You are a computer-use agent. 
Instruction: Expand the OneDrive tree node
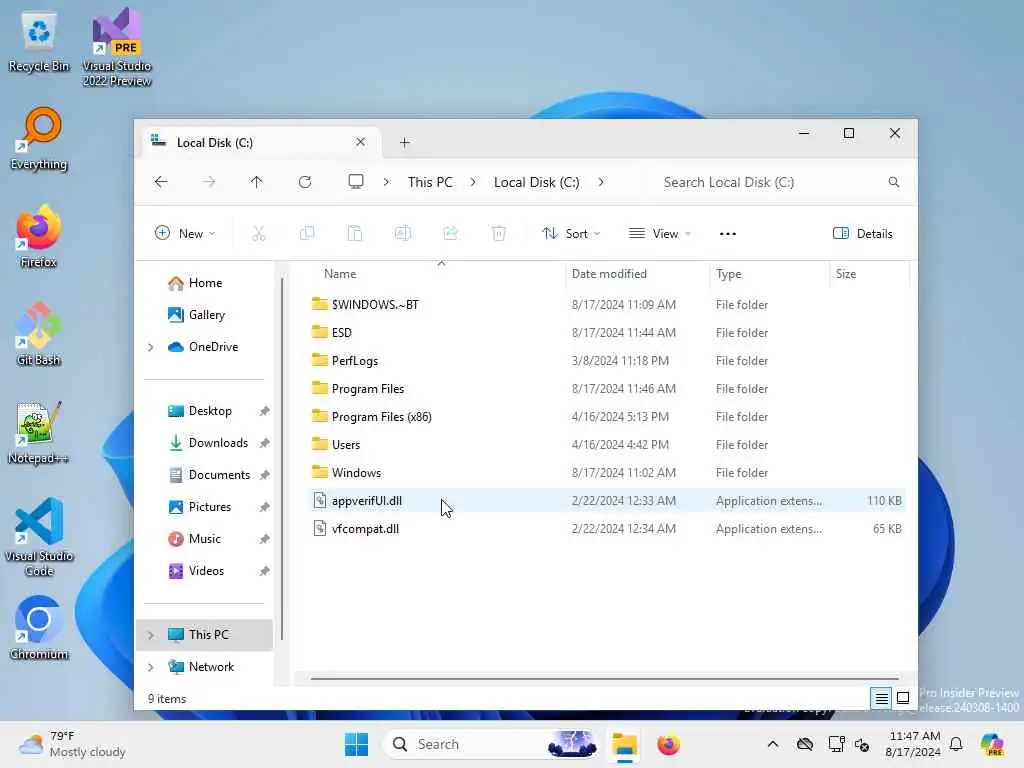click(x=151, y=347)
